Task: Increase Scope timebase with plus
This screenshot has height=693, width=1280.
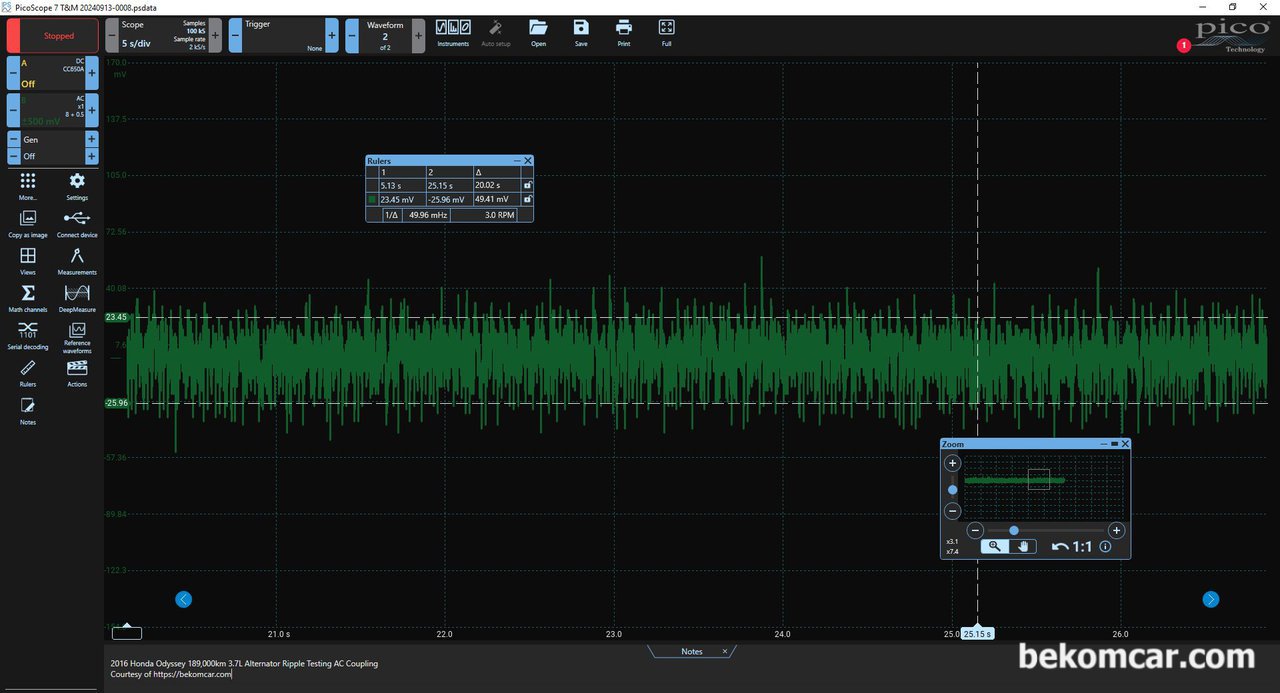Action: [215, 36]
